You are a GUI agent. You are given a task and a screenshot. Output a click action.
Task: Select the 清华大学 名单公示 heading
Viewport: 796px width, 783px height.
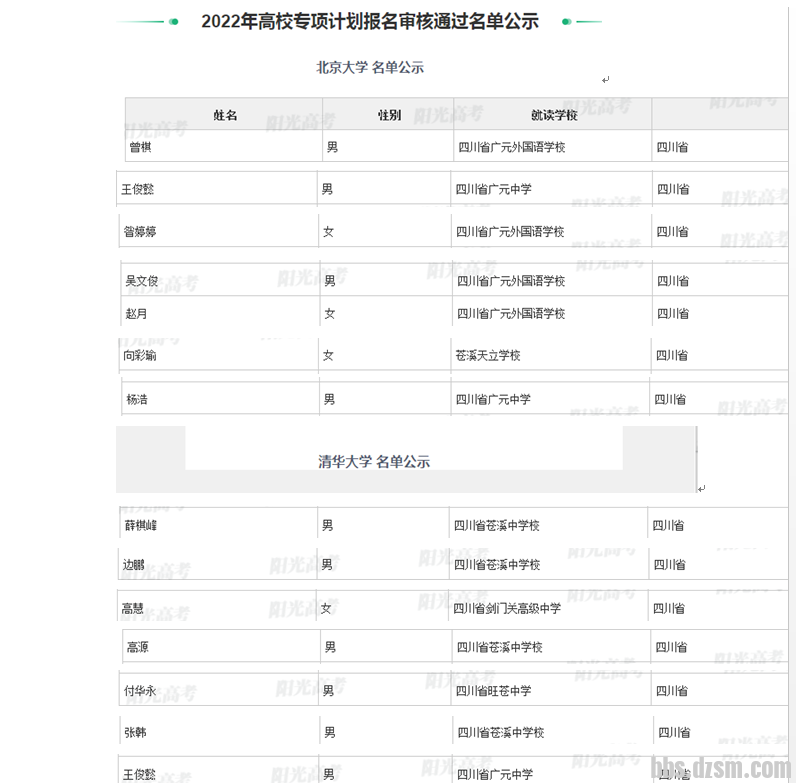[374, 462]
